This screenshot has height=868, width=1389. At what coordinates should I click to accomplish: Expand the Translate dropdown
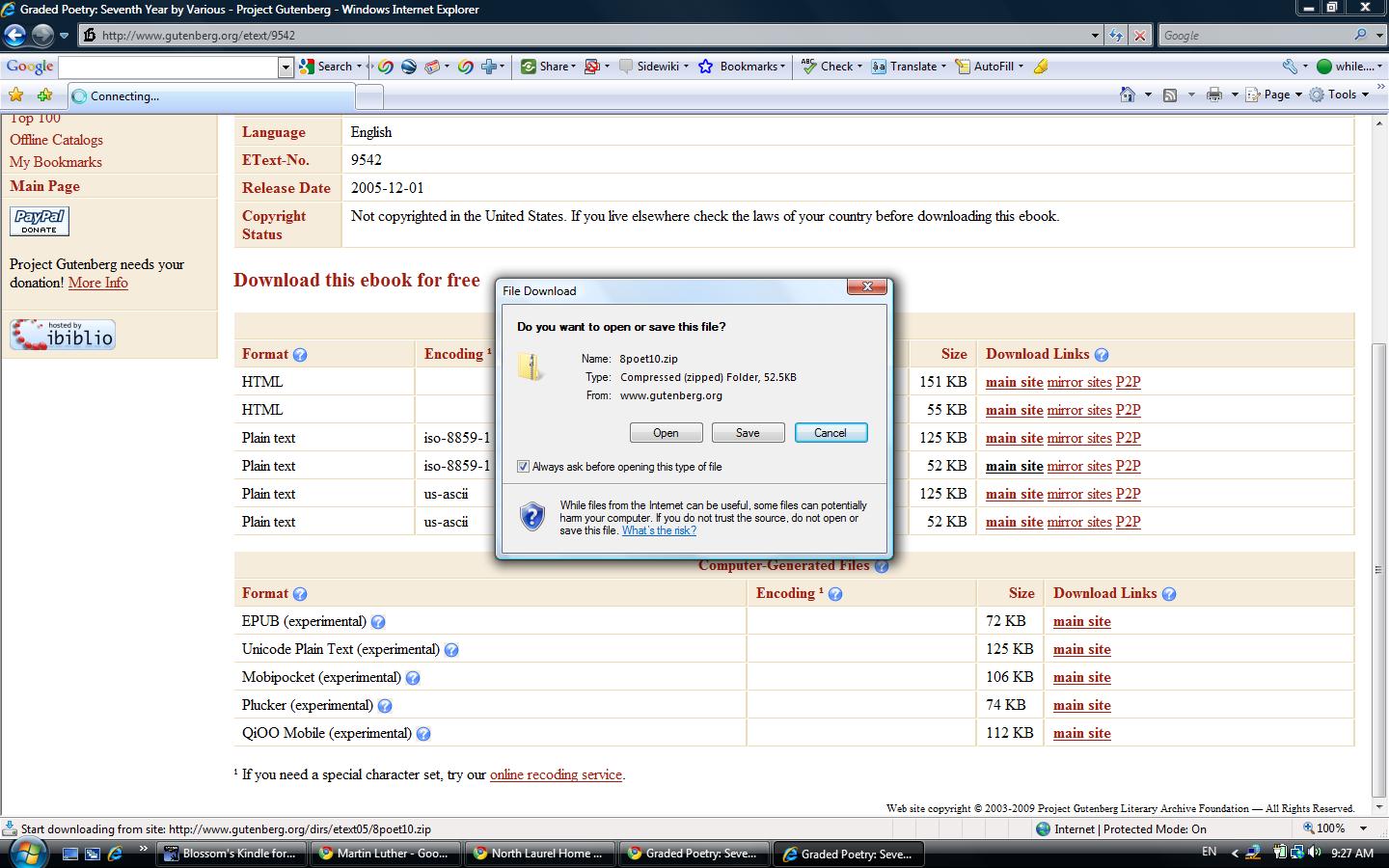click(x=943, y=67)
